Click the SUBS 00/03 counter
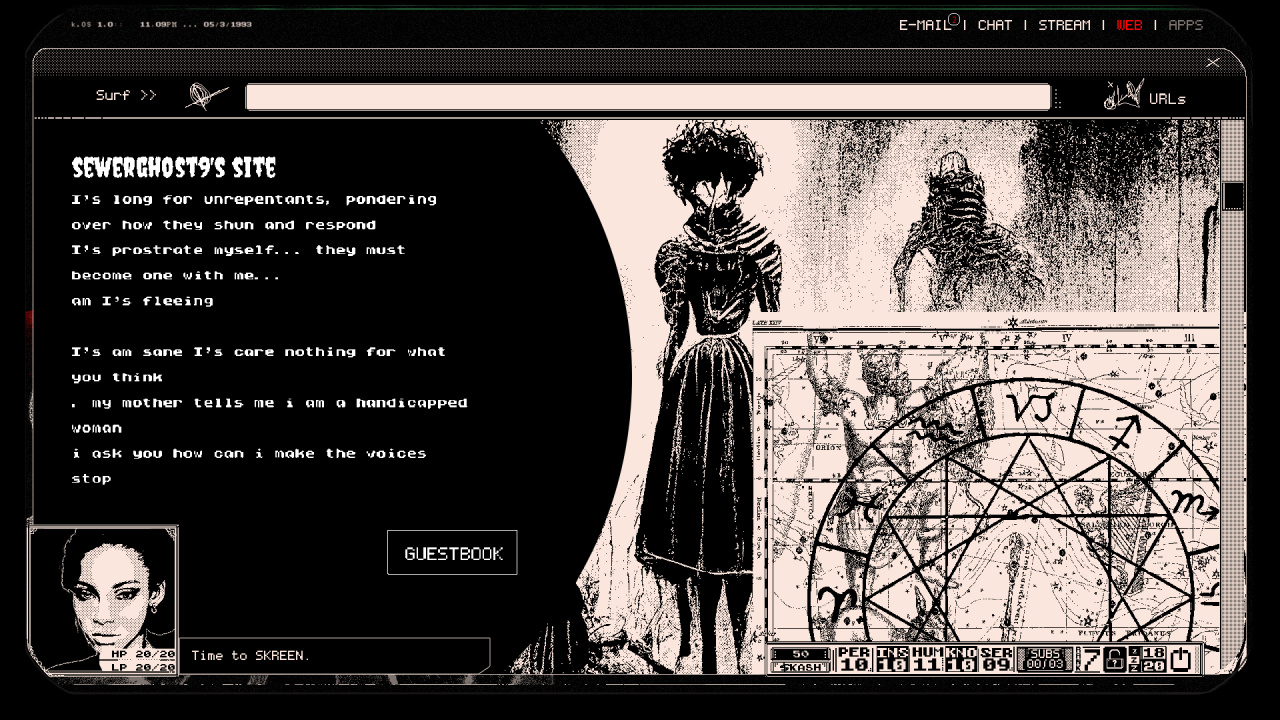This screenshot has width=1280, height=720. (1045, 659)
